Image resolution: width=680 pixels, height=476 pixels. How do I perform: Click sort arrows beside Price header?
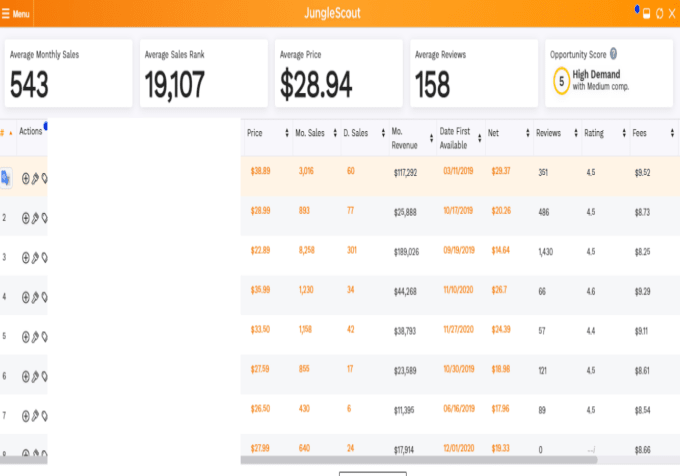pos(287,133)
